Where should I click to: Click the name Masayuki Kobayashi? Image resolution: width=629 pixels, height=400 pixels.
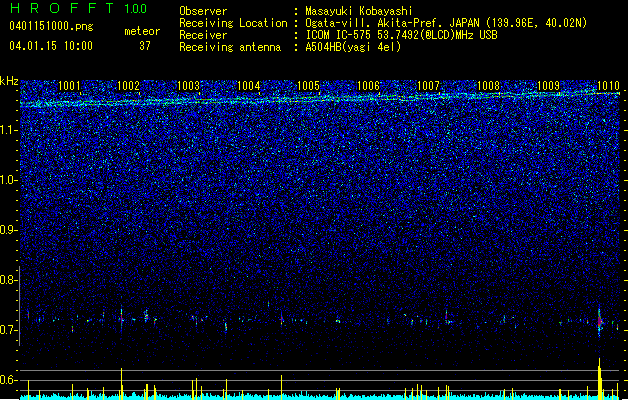tap(359, 11)
